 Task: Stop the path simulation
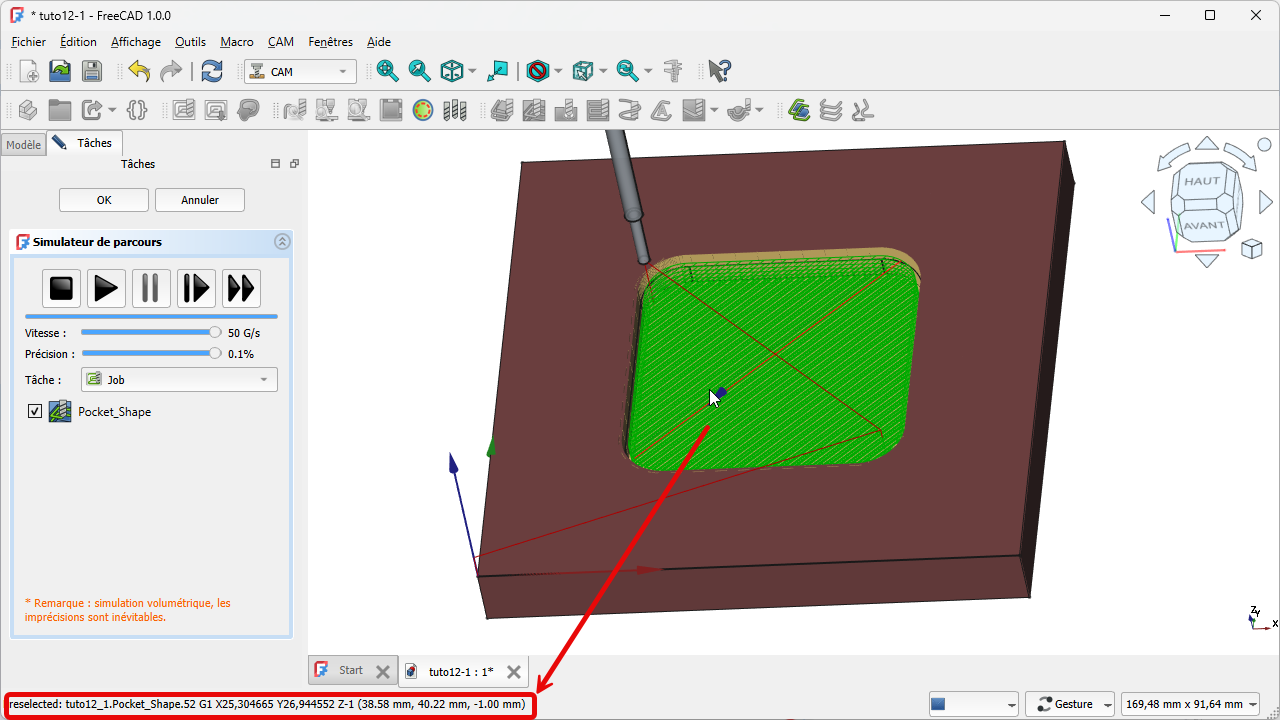coord(62,289)
